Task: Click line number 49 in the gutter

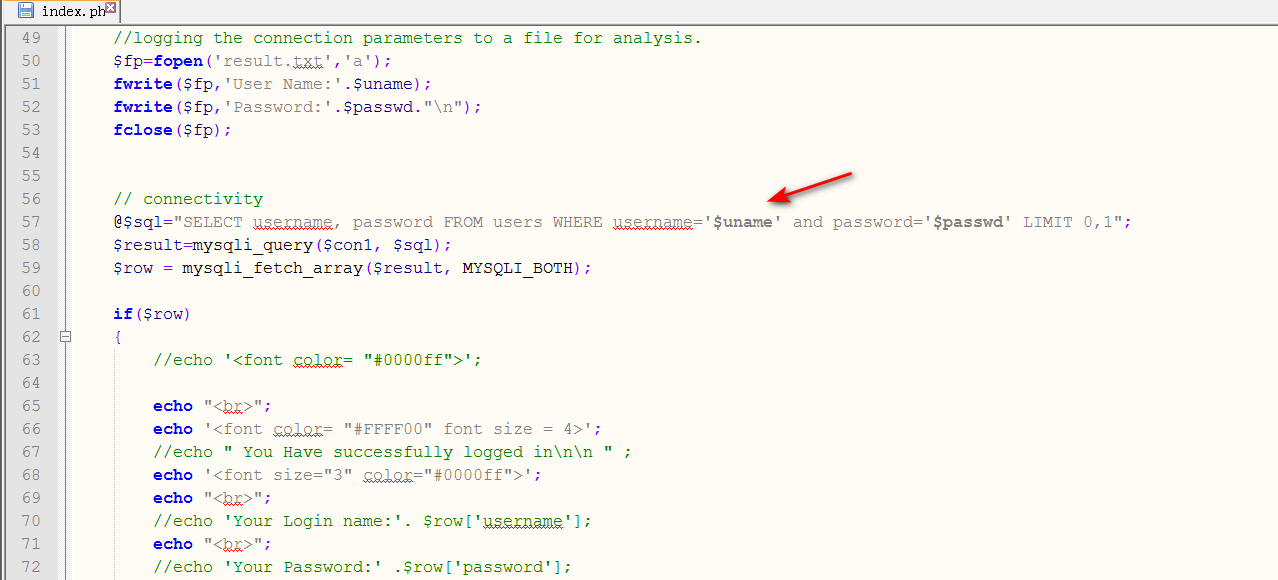Action: coord(30,38)
